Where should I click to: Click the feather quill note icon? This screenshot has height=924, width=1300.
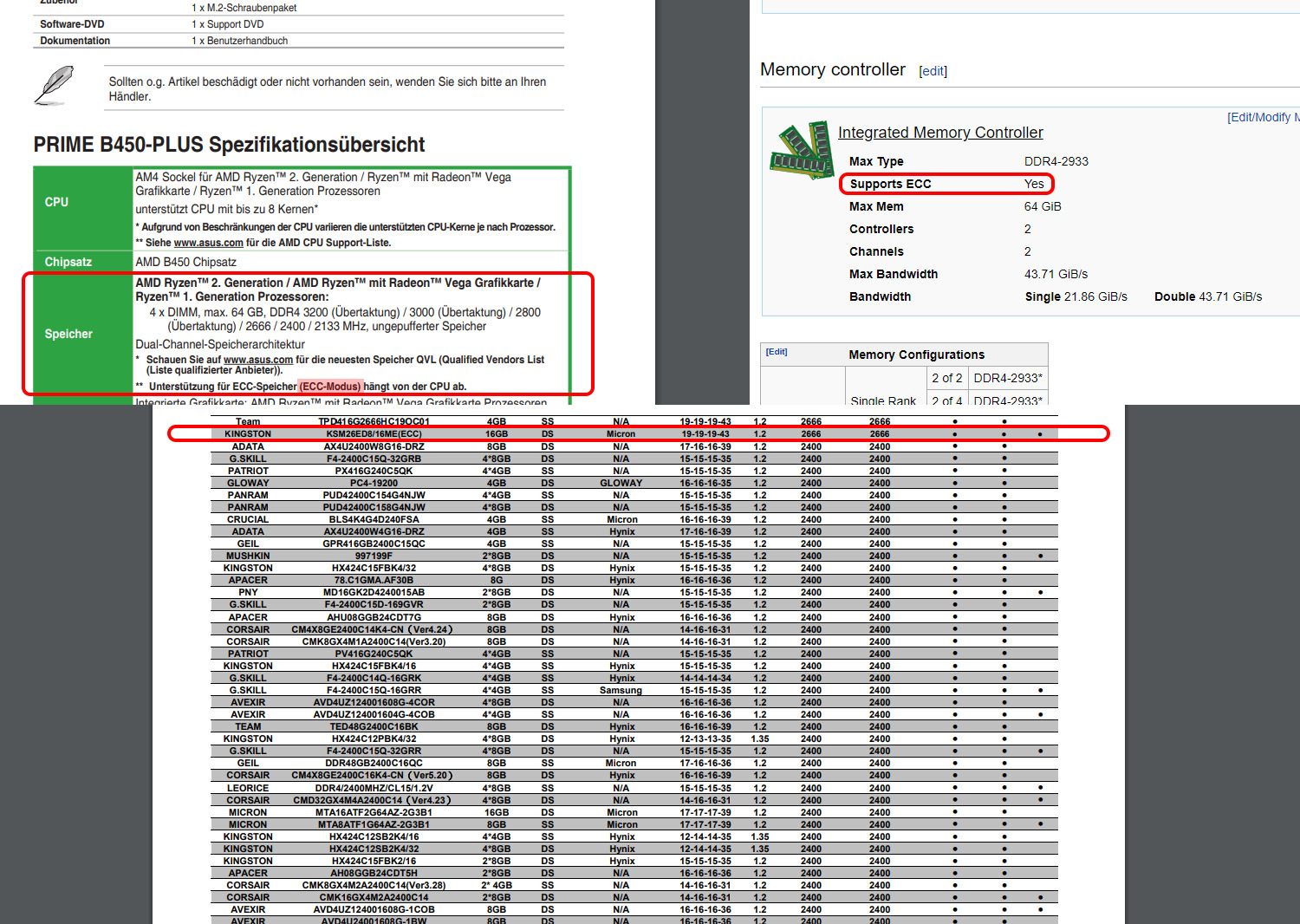(54, 86)
